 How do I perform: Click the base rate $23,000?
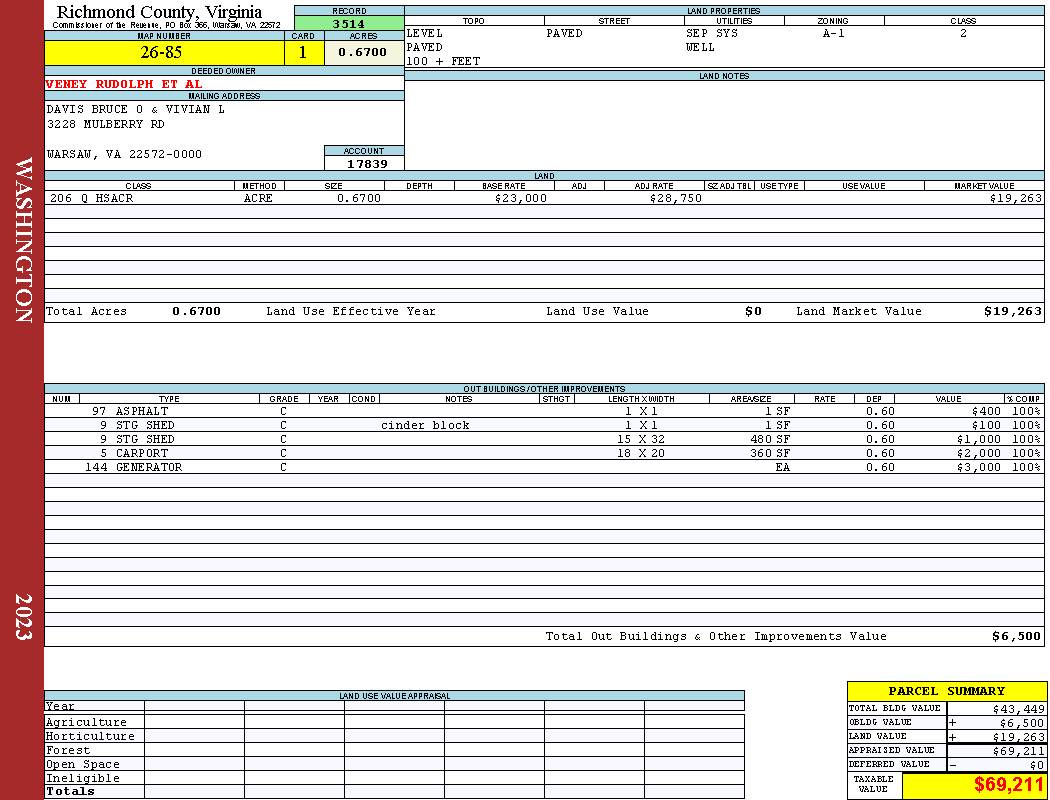[x=521, y=198]
